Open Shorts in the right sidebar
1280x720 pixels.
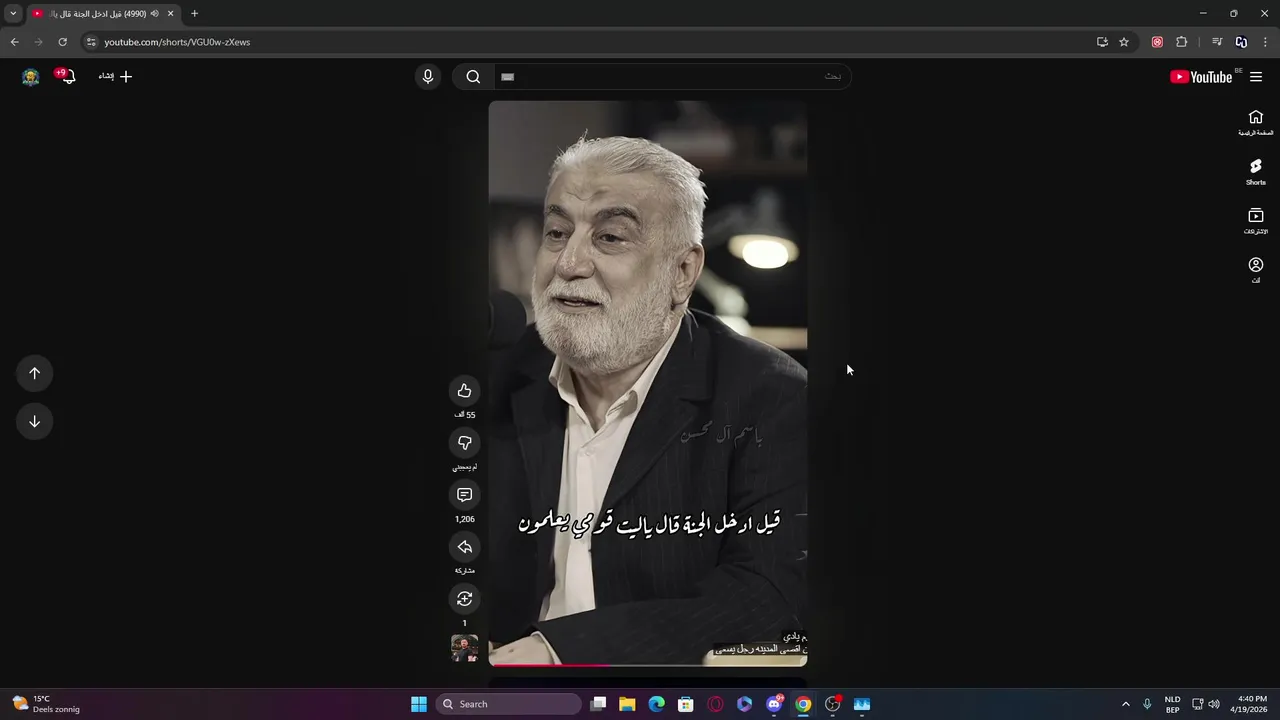click(x=1256, y=172)
